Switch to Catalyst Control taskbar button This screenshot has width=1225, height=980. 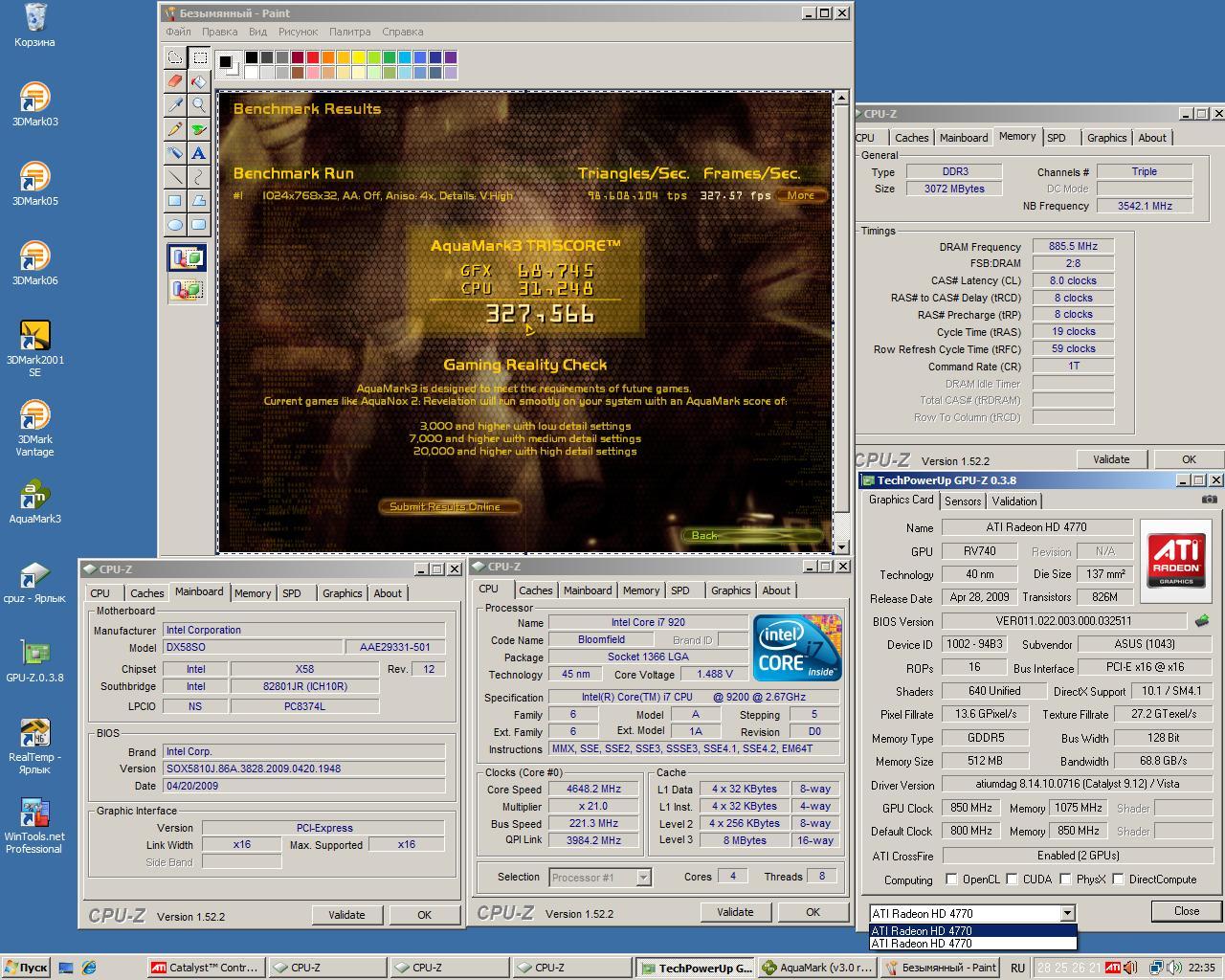click(x=205, y=968)
